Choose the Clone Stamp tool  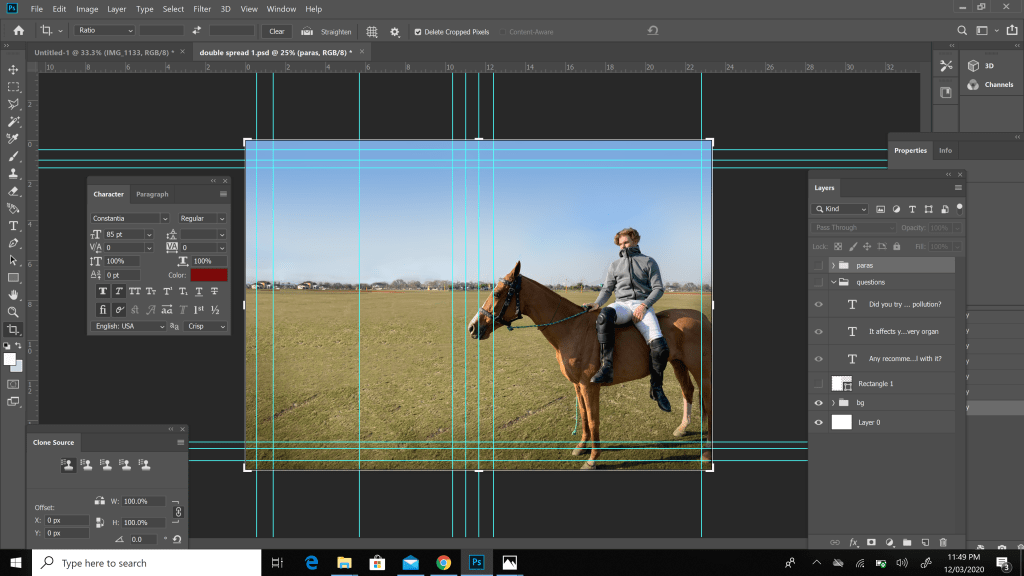coord(13,173)
